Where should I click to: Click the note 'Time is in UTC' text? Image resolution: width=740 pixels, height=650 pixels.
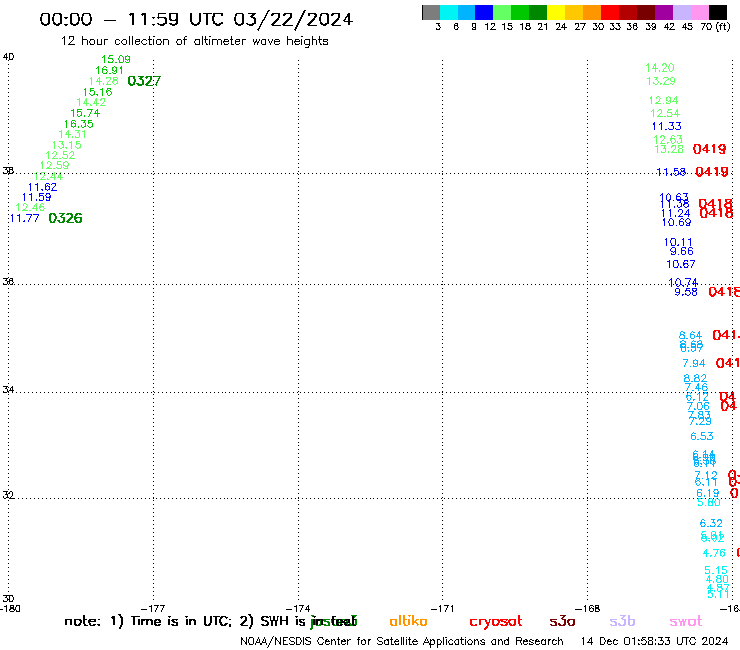coord(181,622)
